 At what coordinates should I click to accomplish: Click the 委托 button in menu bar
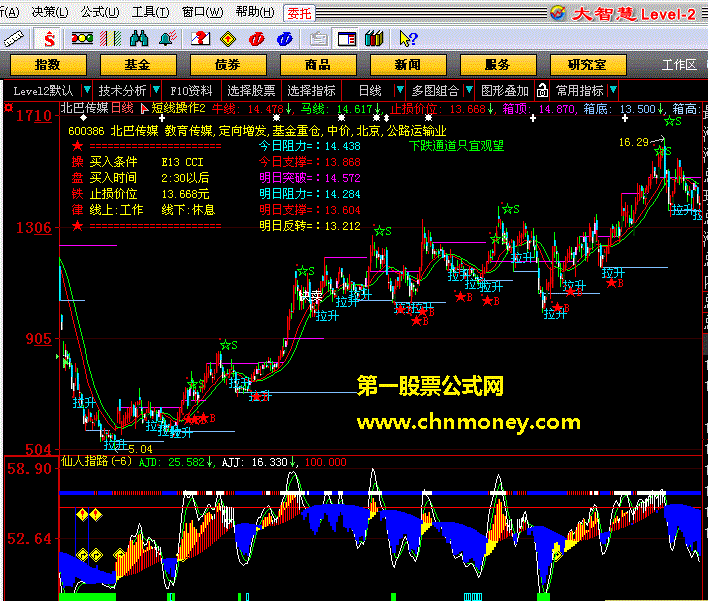[299, 14]
